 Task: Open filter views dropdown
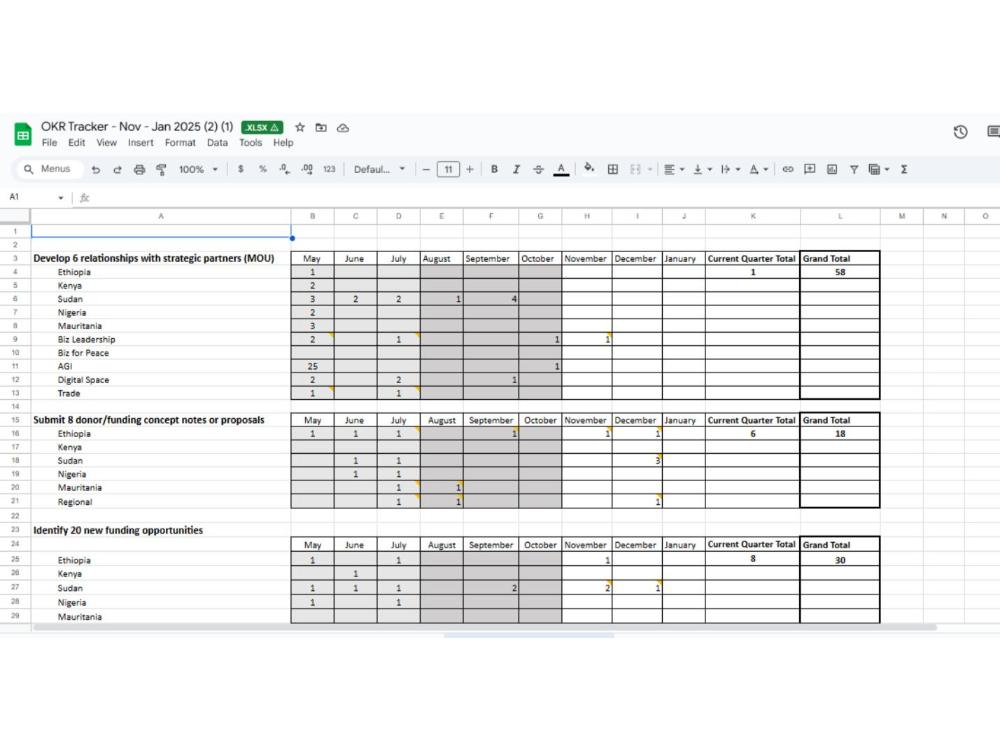click(x=879, y=169)
